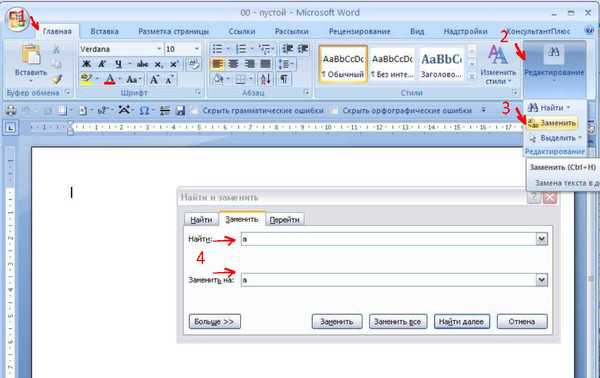This screenshot has width=600, height=378.
Task: Toggle Скрыть грамматические ошибки option
Action: tap(259, 111)
